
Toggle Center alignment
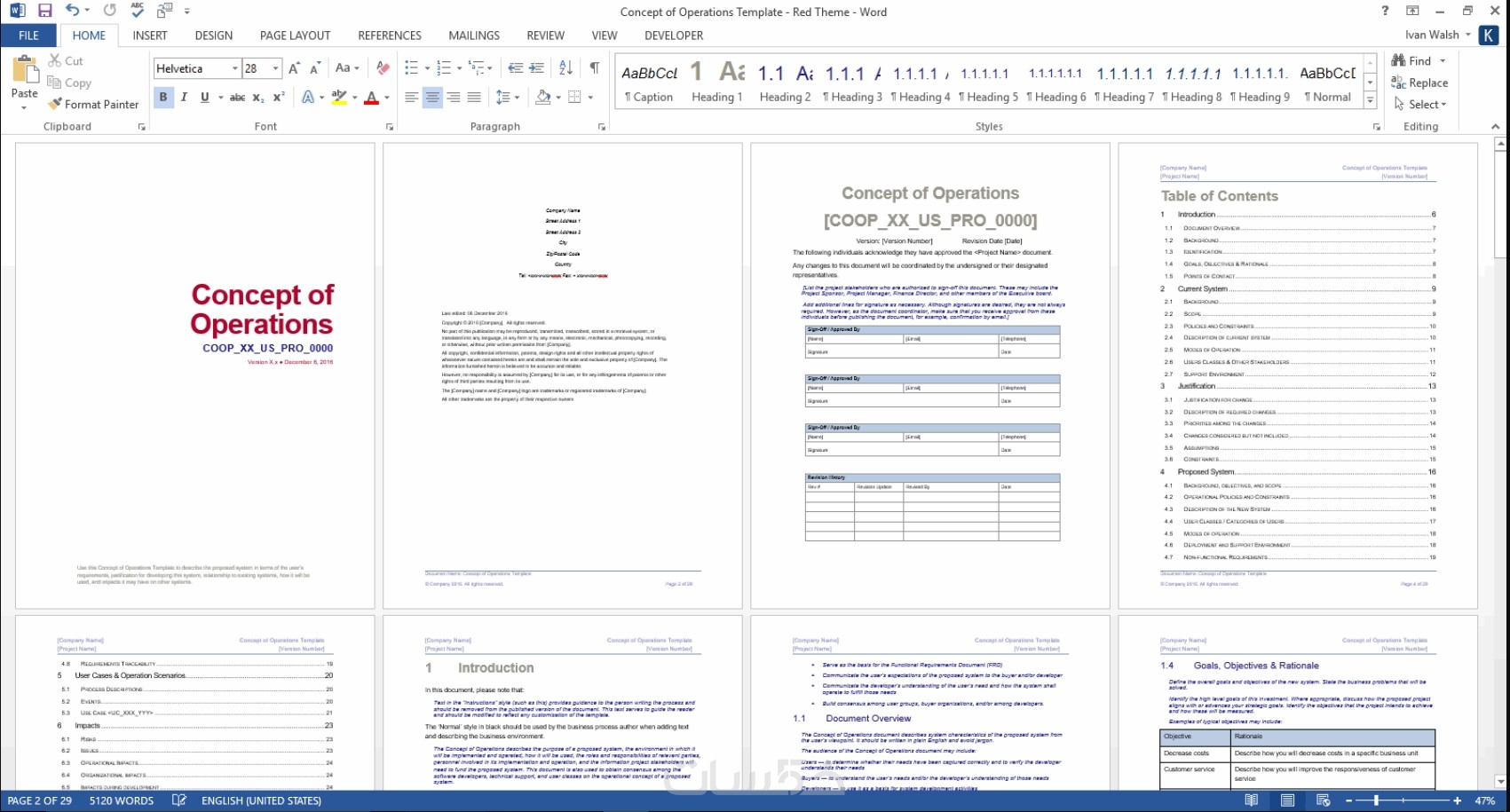point(432,98)
